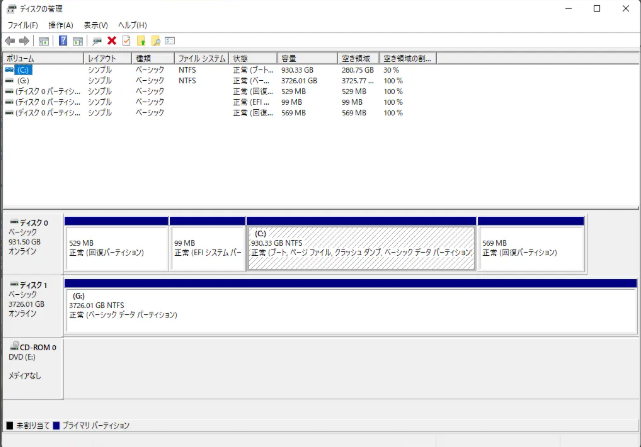This screenshot has width=641, height=447.
Task: Click the Disk 0 931.50 GB header panel
Action: [33, 244]
